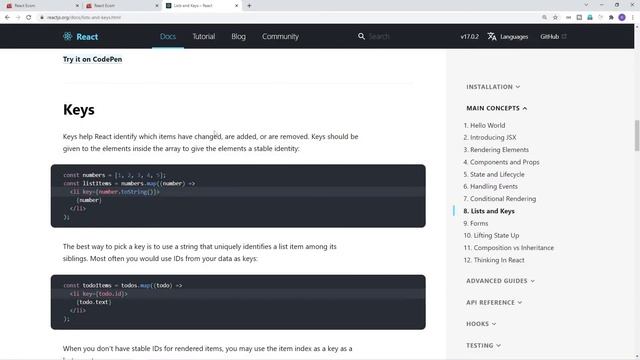The width and height of the screenshot is (640, 360).
Task: Go back using the browser back arrow
Action: pos(7,18)
